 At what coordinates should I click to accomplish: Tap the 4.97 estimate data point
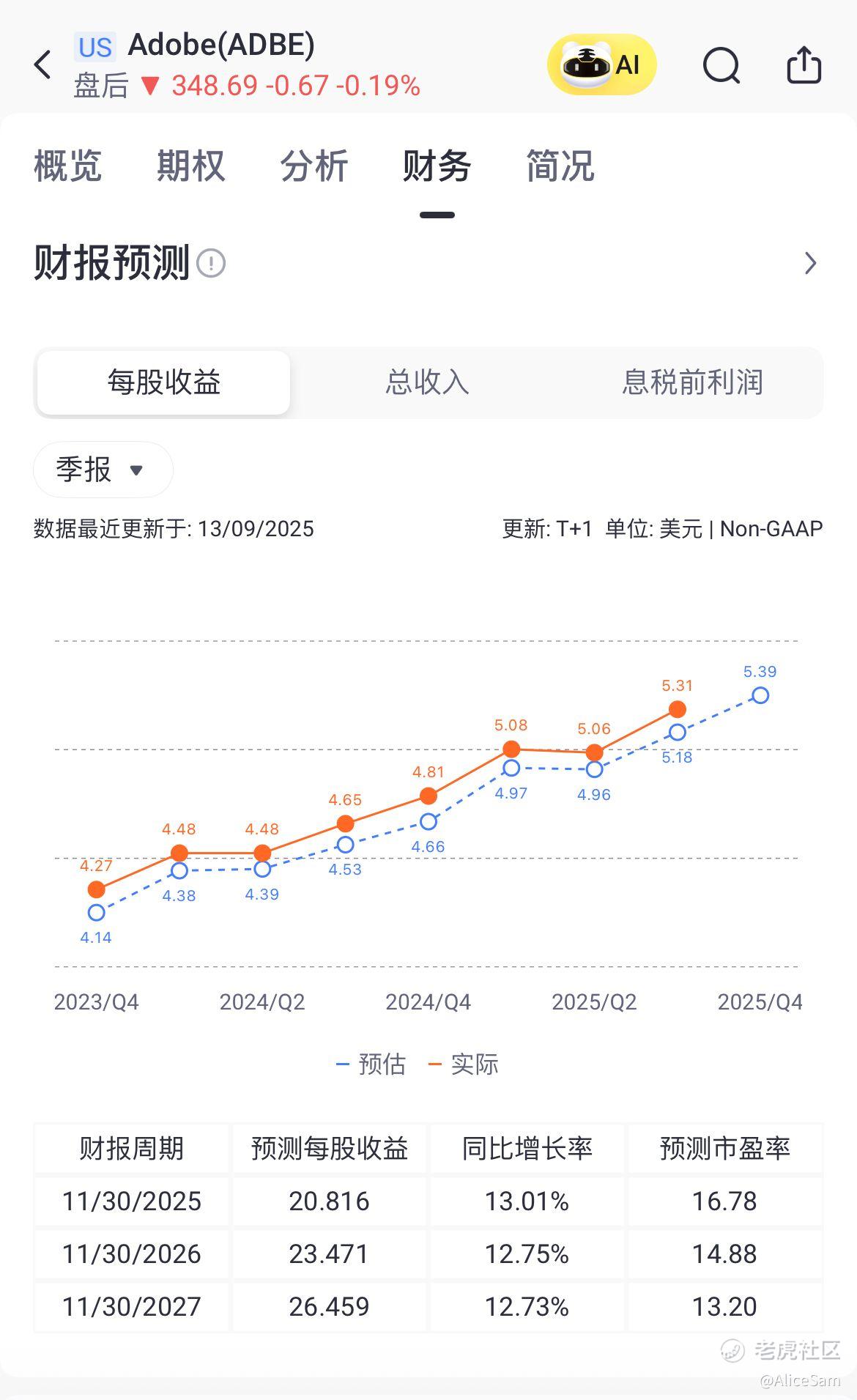[x=511, y=768]
